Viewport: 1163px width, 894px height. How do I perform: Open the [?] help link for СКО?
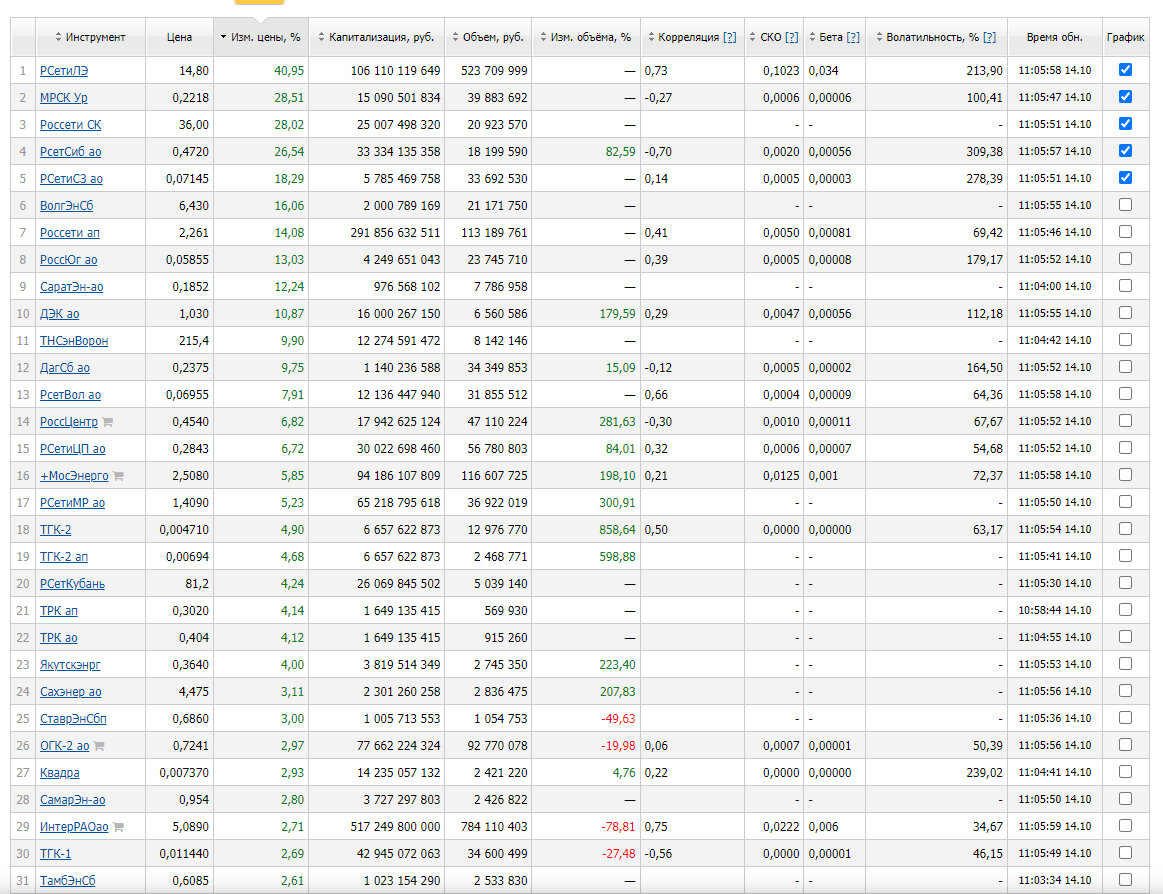[x=791, y=37]
